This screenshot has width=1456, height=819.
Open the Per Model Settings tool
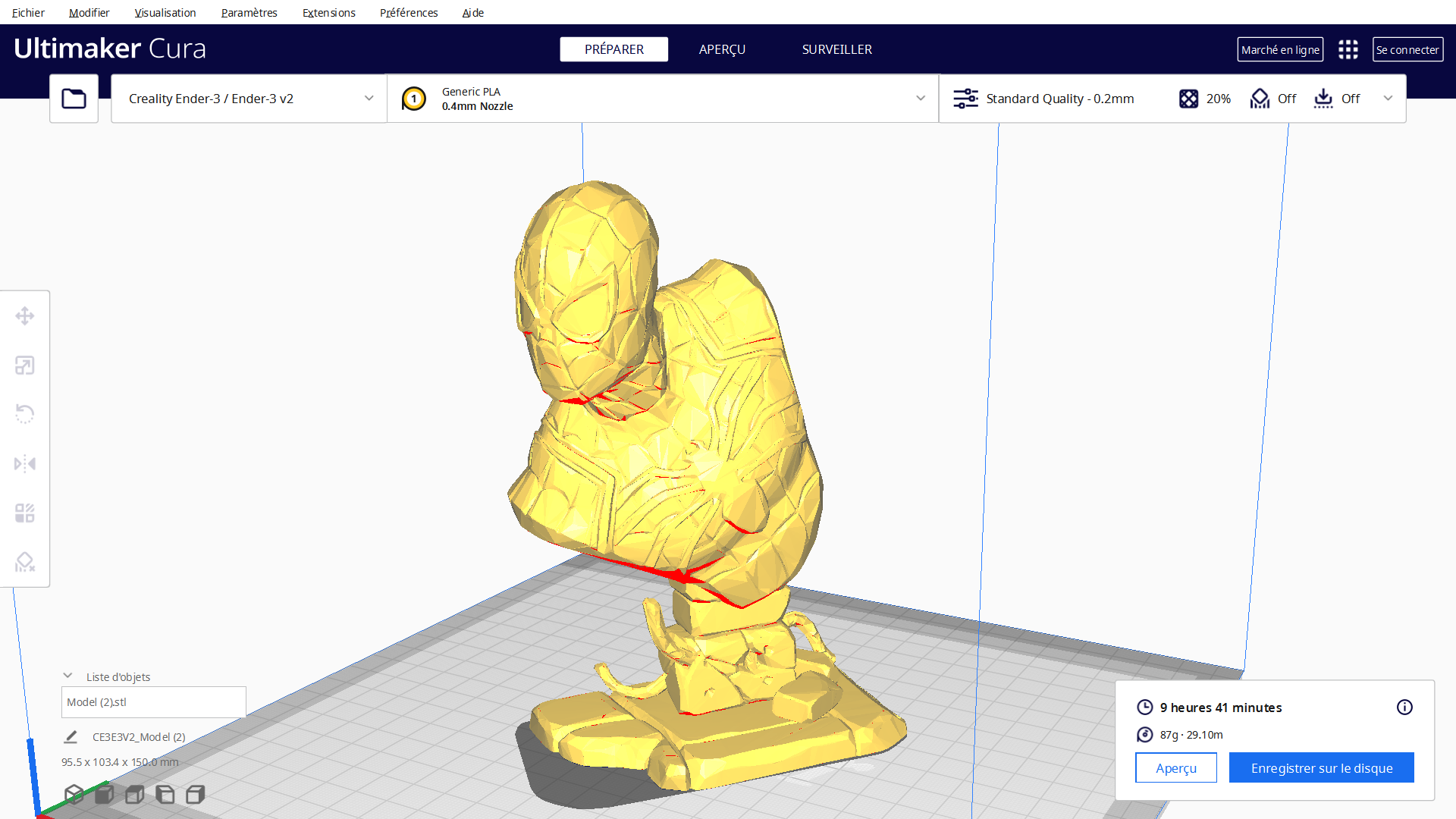pyautogui.click(x=25, y=513)
